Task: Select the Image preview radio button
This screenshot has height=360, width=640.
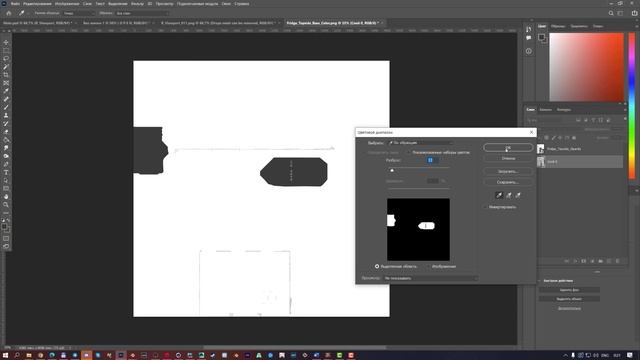Action: click(429, 267)
